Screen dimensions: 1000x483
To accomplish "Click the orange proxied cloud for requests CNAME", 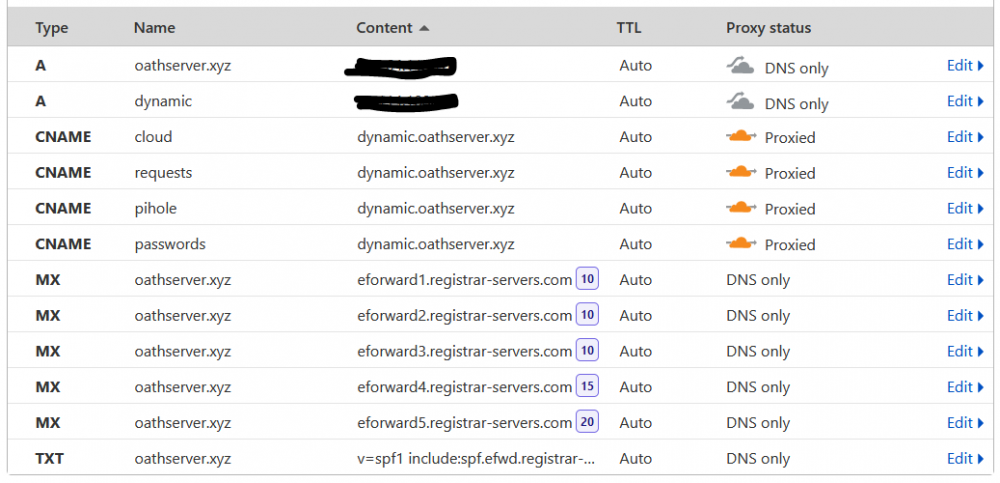I will pos(740,172).
